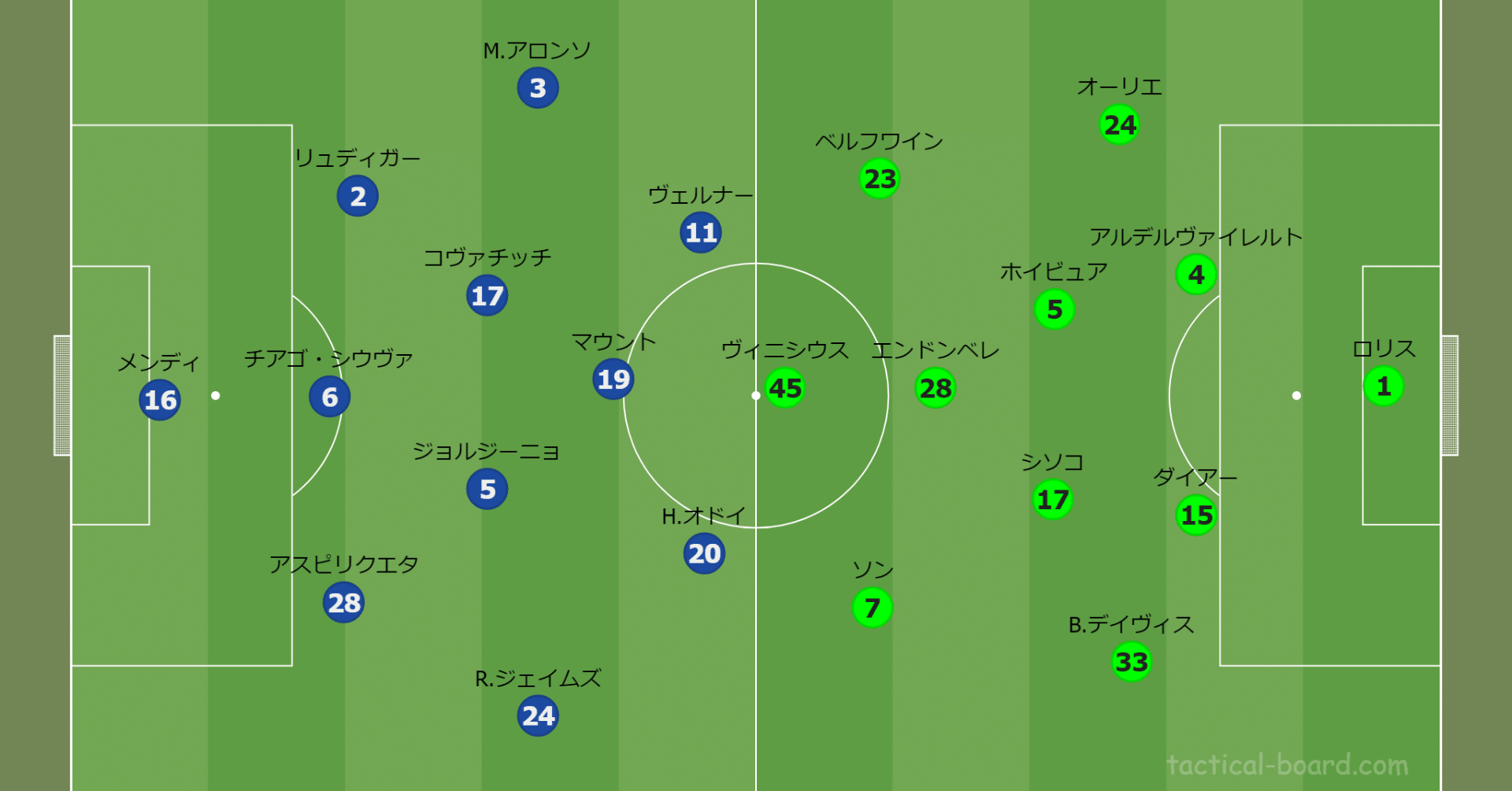This screenshot has width=1512, height=791.
Task: Select green marker 33 B.デイヴィス
Action: coord(1132,661)
